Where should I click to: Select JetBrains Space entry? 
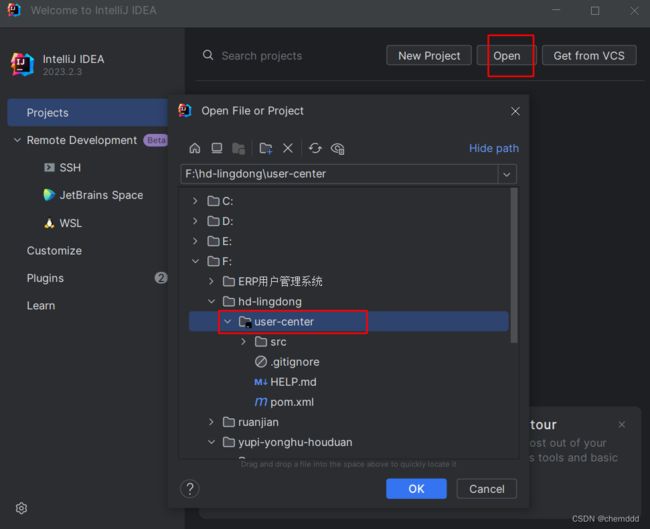101,195
